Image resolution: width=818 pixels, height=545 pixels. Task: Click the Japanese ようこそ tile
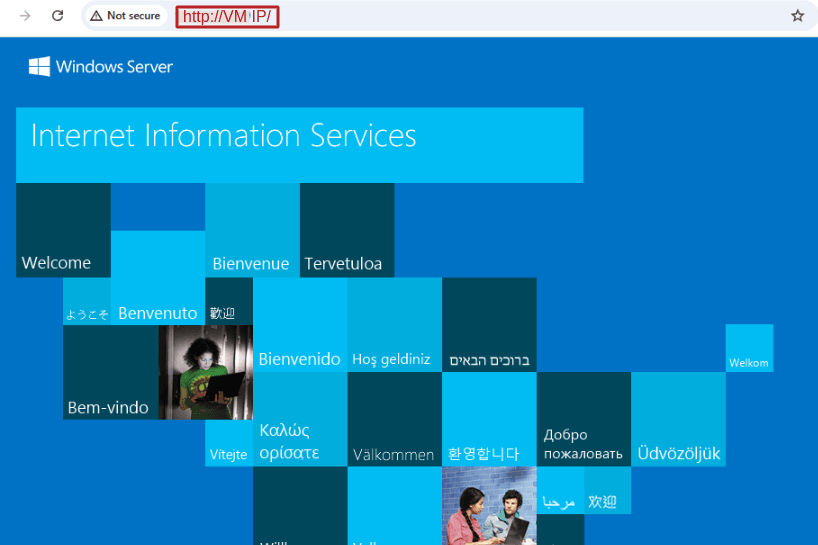(x=87, y=301)
